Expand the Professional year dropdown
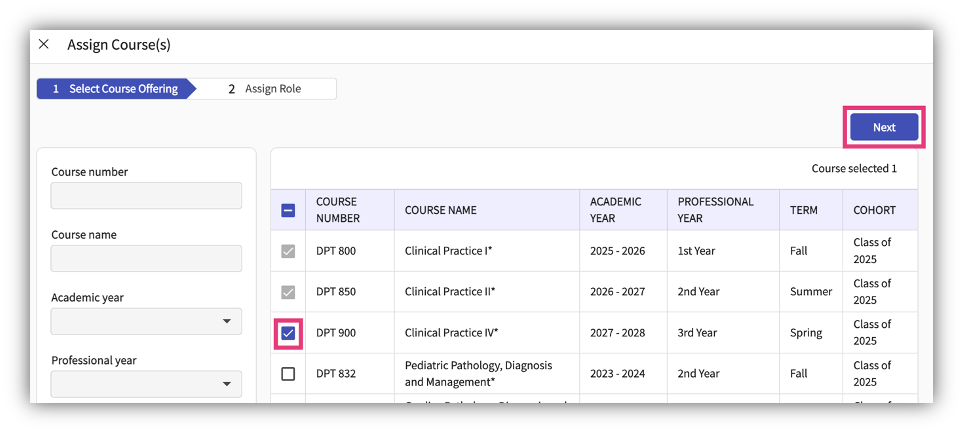964x434 pixels. pyautogui.click(x=146, y=384)
